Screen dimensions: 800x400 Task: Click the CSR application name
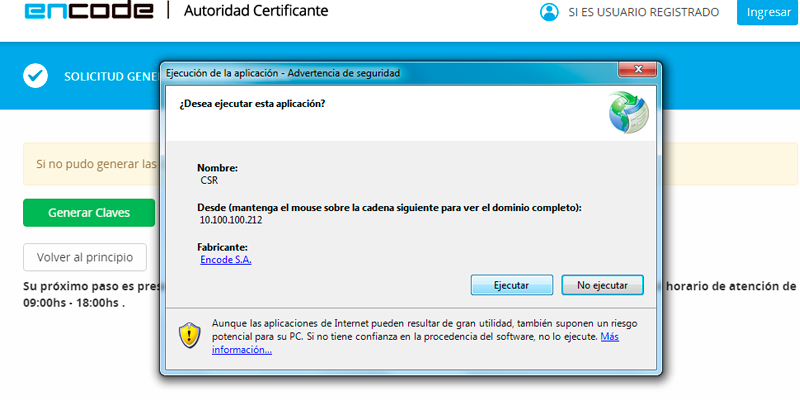[209, 182]
